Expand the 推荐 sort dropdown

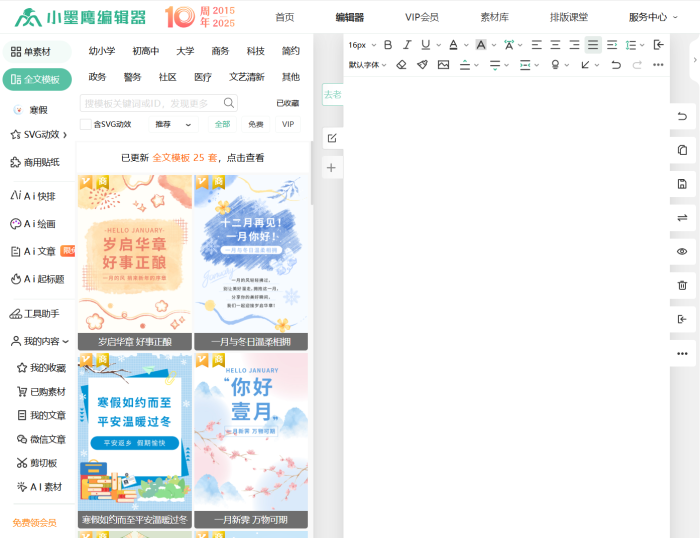click(x=174, y=125)
